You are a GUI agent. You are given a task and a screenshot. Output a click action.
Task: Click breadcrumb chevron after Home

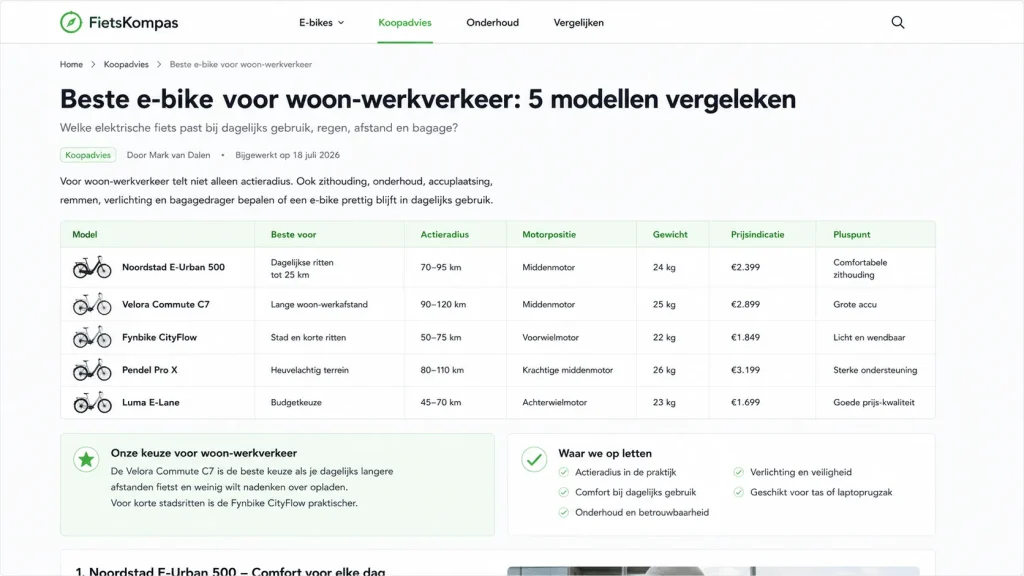coord(93,65)
